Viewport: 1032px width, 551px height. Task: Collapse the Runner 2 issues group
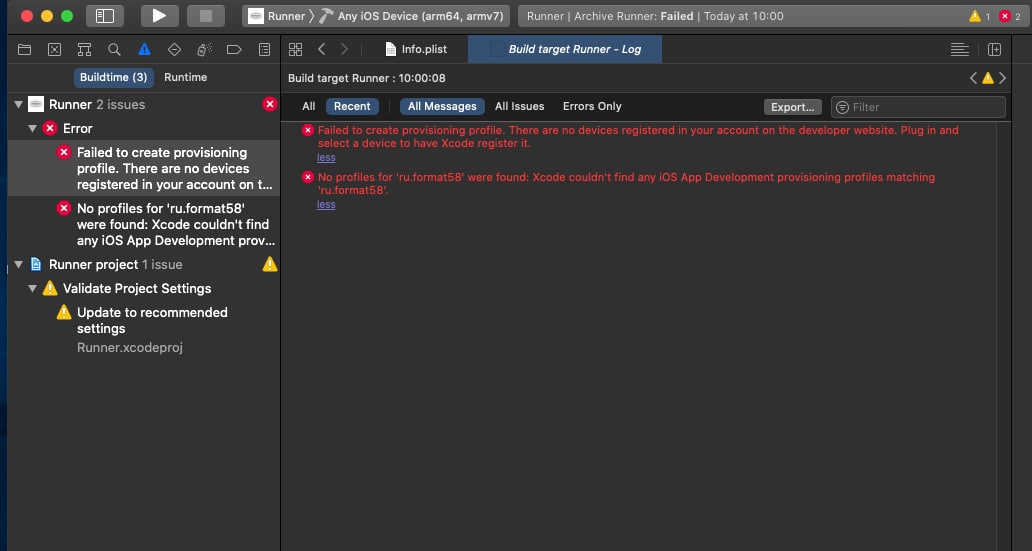point(18,105)
